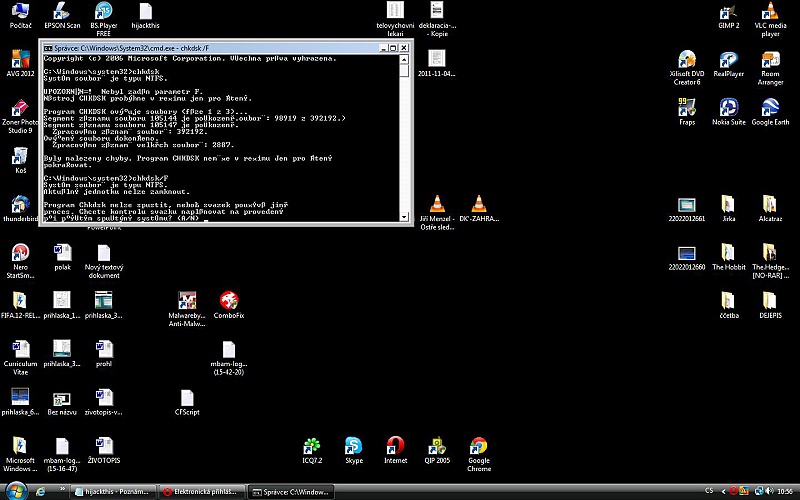Launch Zoner Photo Studio 9
The height and width of the screenshot is (500, 800).
(20, 116)
